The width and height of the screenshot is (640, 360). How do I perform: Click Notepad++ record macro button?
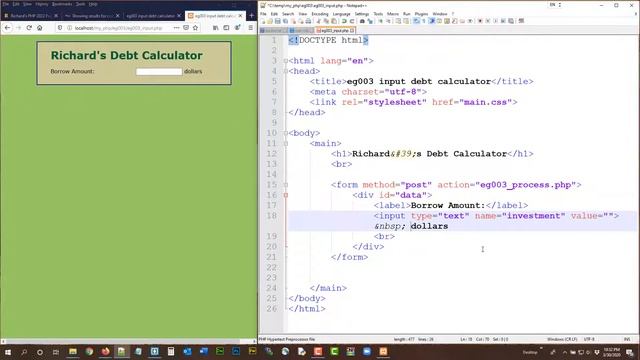(x=480, y=21)
